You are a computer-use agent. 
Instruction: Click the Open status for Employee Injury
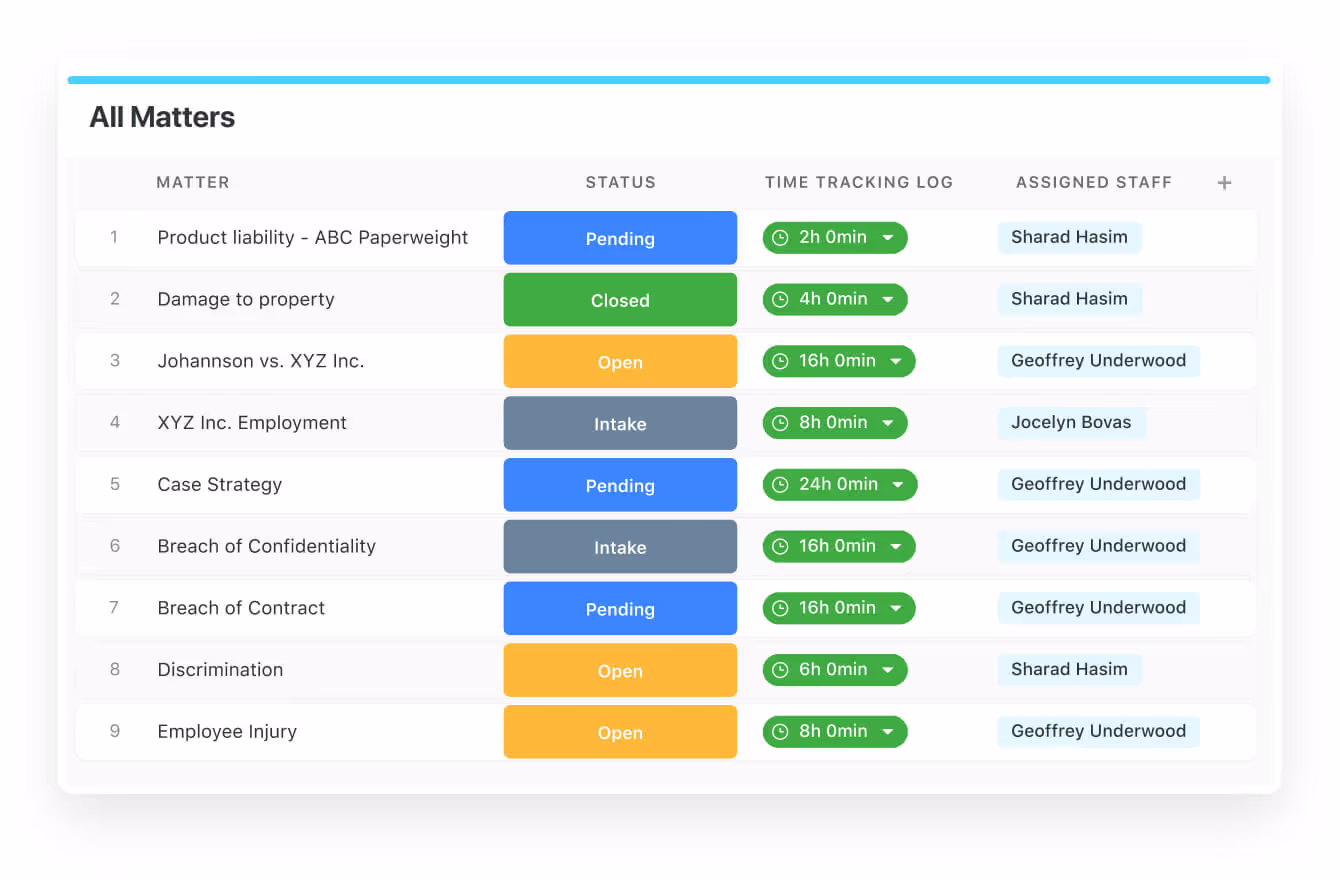tap(620, 732)
